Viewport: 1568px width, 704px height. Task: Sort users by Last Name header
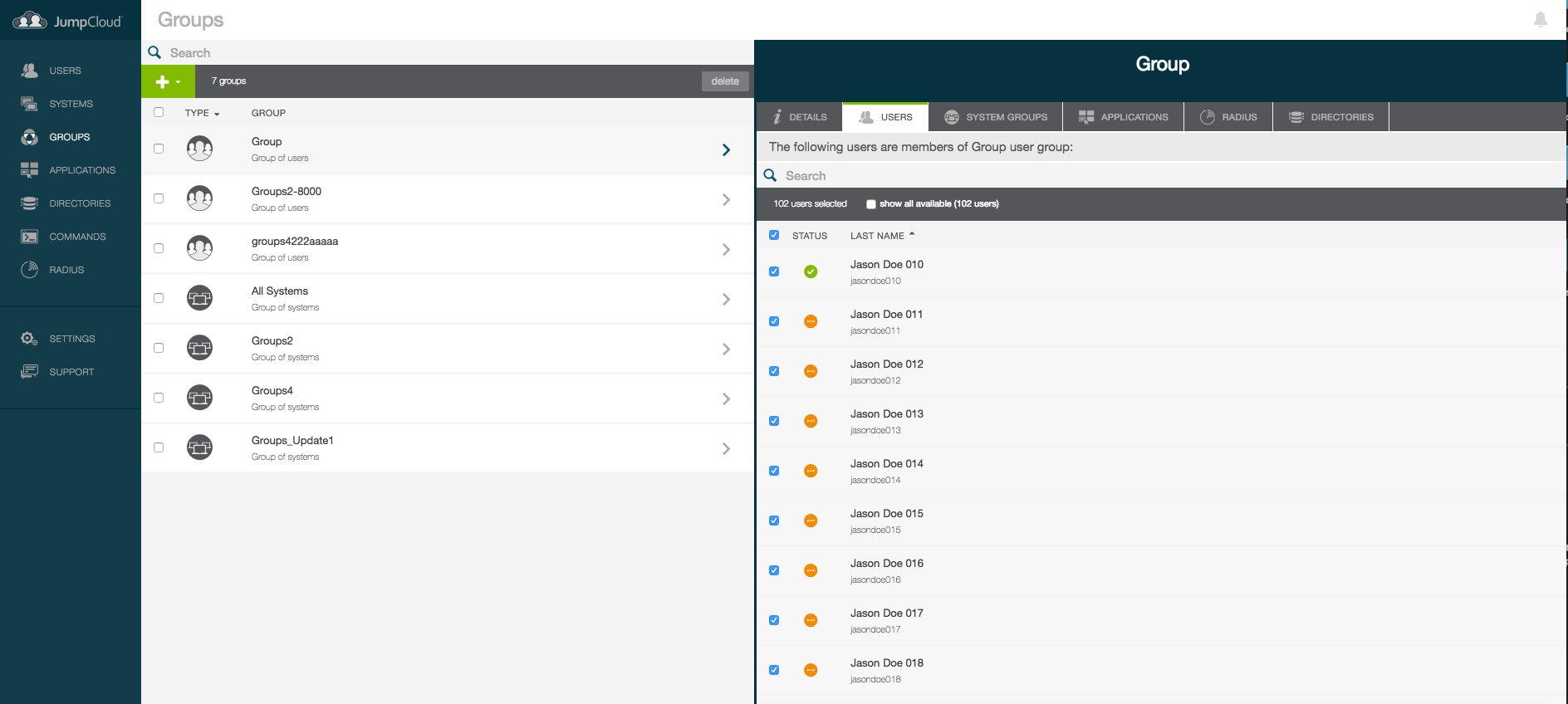[877, 236]
